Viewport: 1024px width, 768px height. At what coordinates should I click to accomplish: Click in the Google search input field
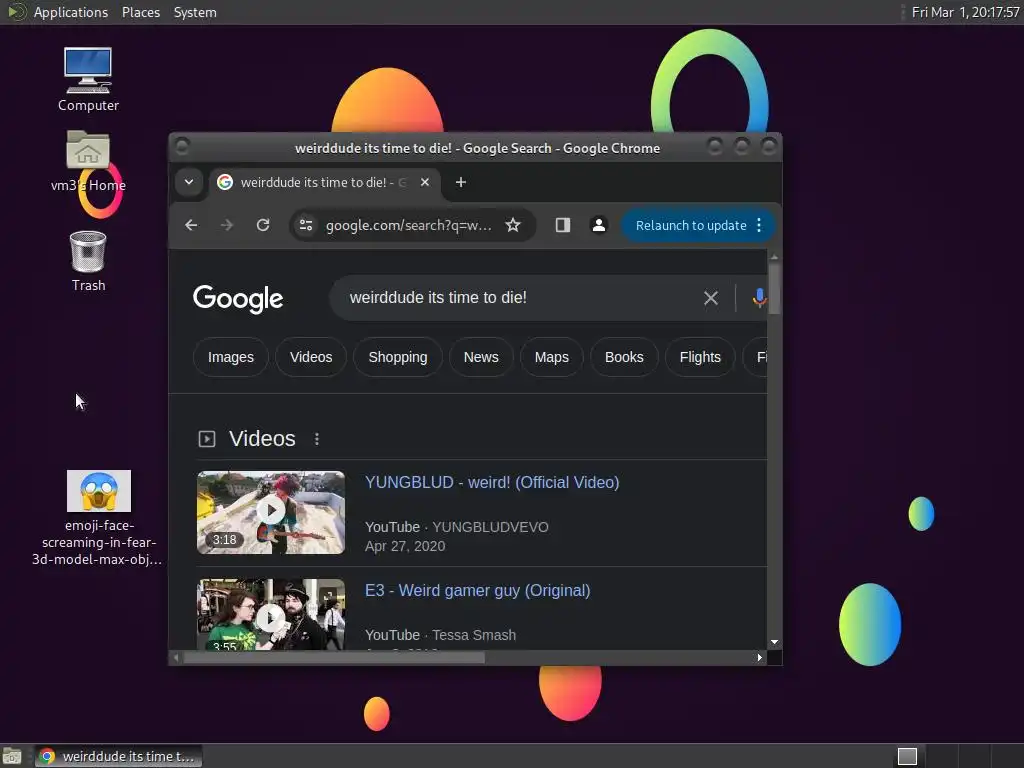coord(522,298)
